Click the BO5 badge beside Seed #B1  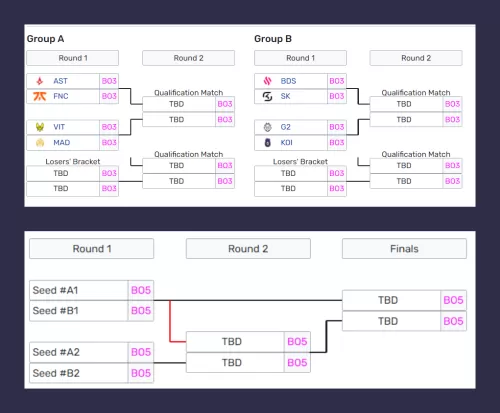pos(141,311)
